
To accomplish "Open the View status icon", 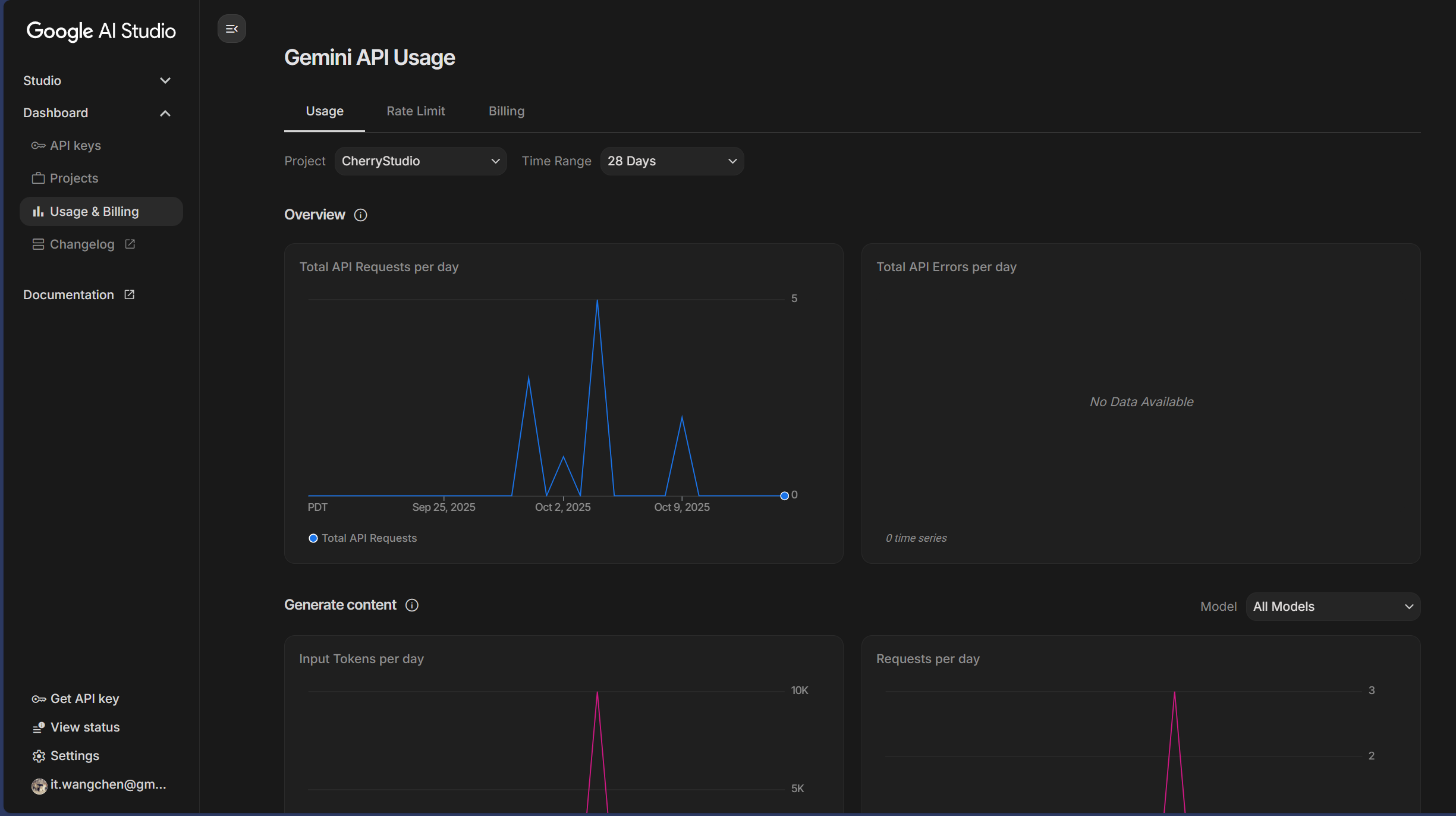I will (x=39, y=727).
